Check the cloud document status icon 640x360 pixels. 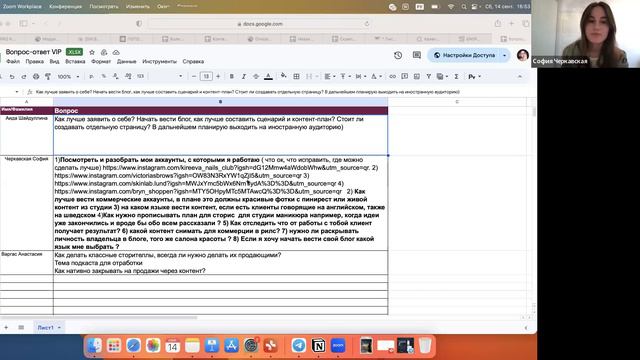pos(116,52)
